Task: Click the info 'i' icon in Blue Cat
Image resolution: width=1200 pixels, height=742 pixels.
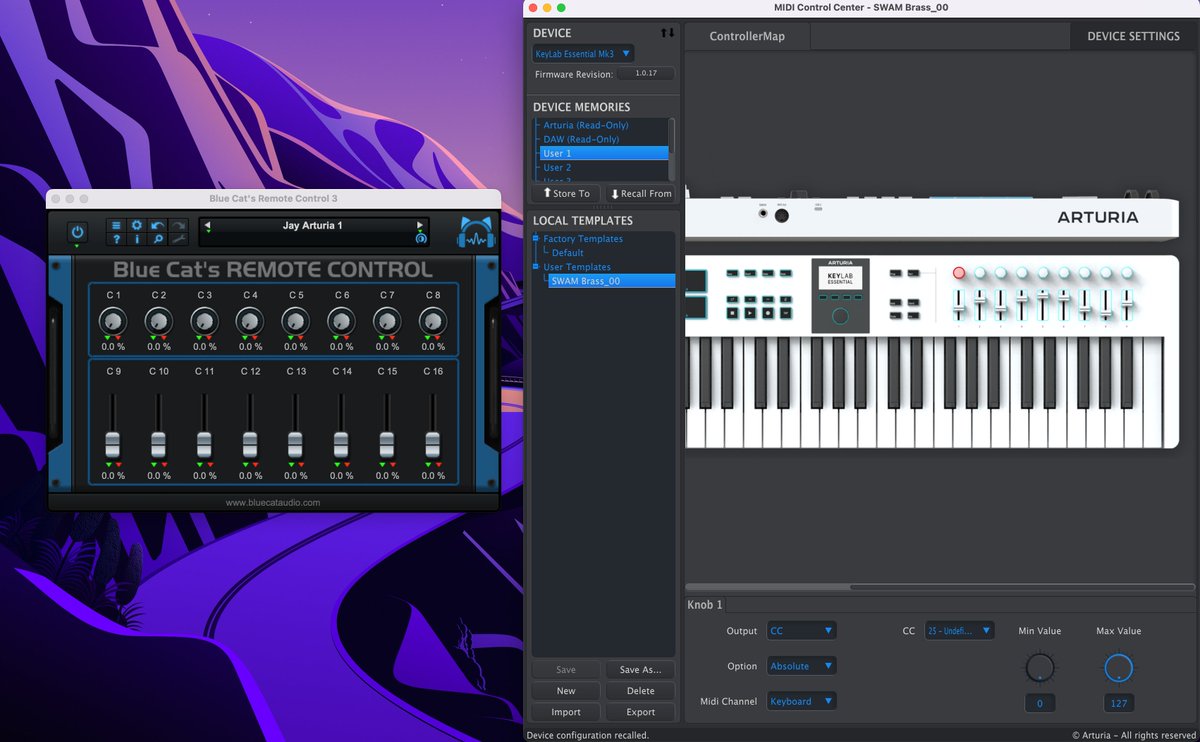Action: [x=137, y=239]
